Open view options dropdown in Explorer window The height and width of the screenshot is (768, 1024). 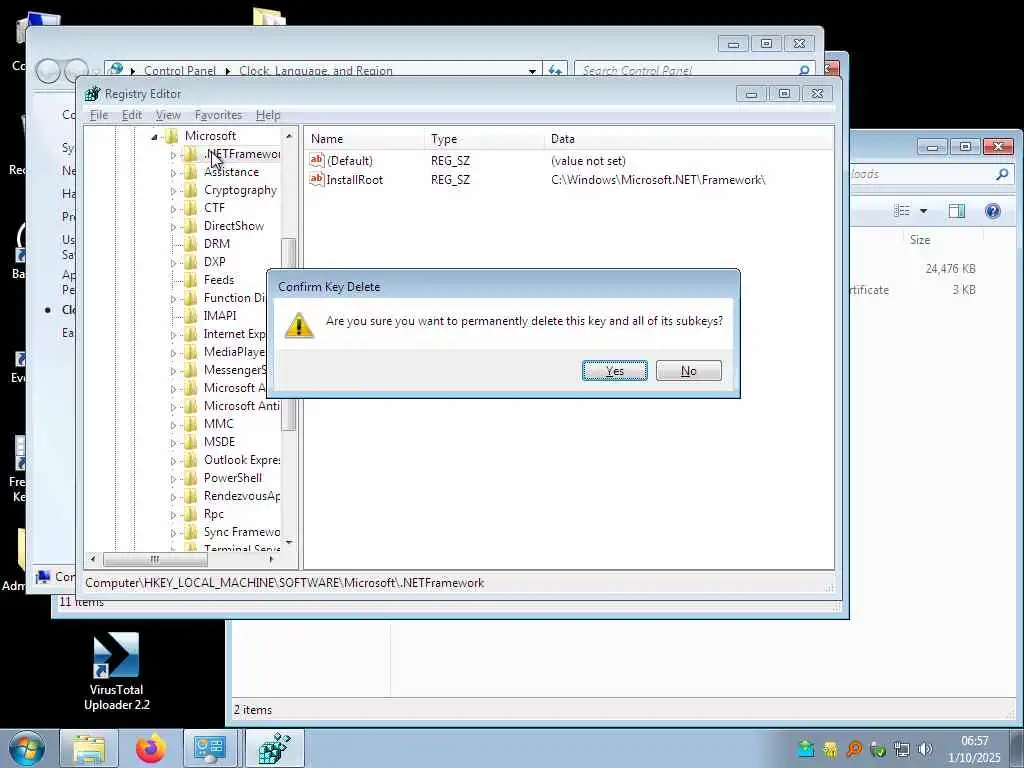click(x=923, y=211)
